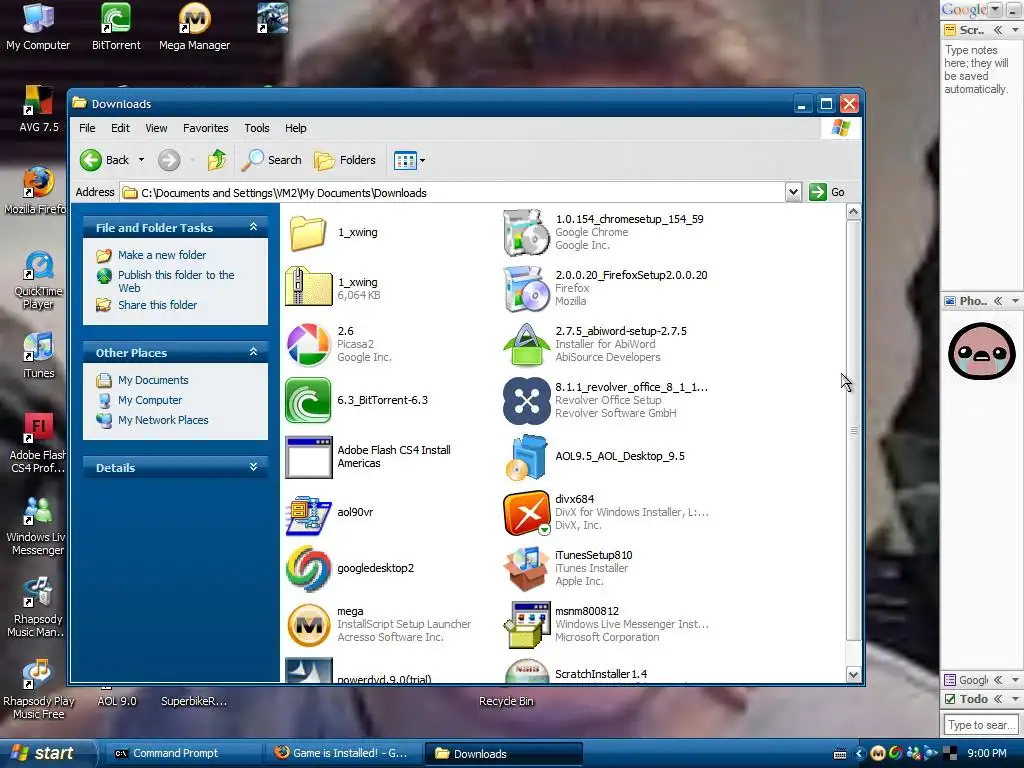Select the iTunesSetup810 installer icon

526,569
